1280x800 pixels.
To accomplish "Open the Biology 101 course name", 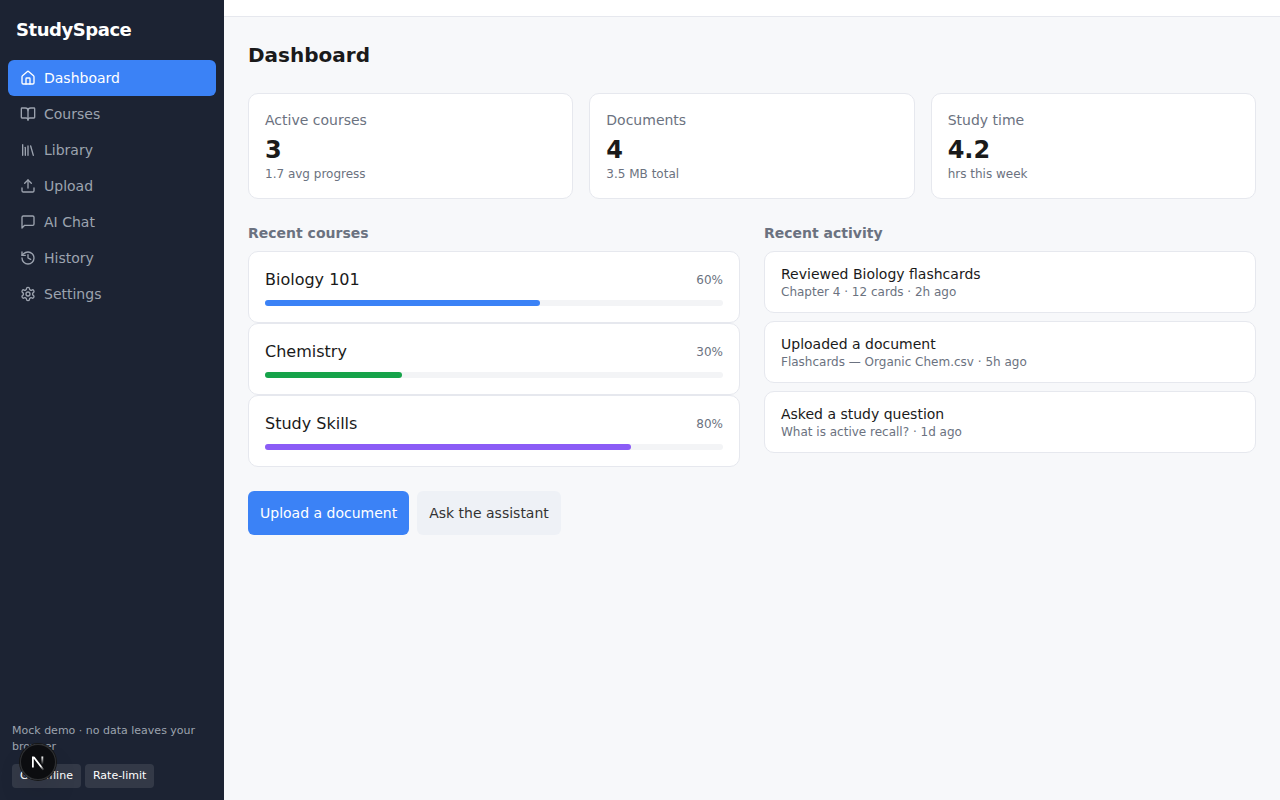I will tap(312, 279).
